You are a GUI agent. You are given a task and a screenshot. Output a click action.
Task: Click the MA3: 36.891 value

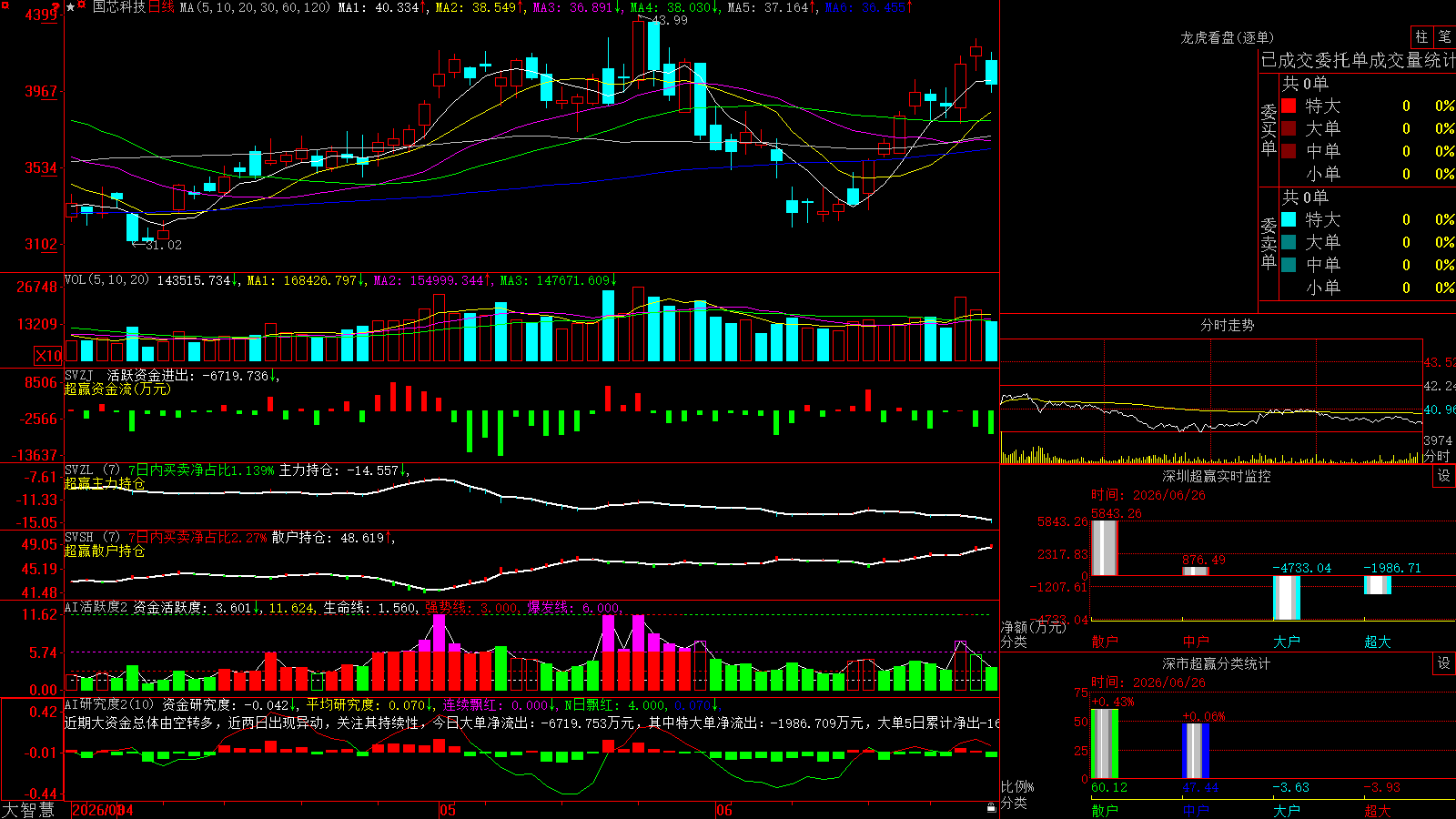point(577,7)
